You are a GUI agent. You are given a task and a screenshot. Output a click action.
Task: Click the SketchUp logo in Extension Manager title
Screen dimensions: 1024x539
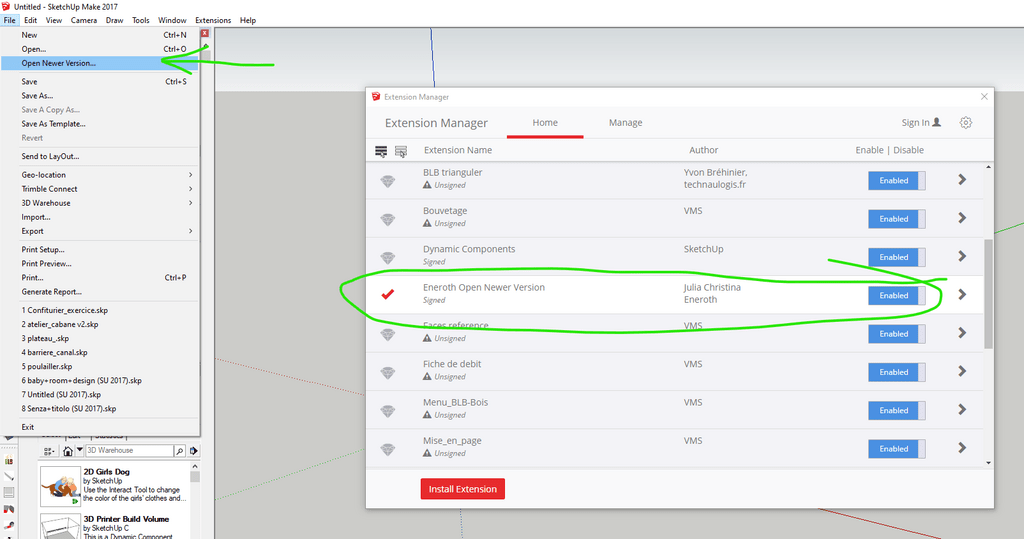point(376,97)
